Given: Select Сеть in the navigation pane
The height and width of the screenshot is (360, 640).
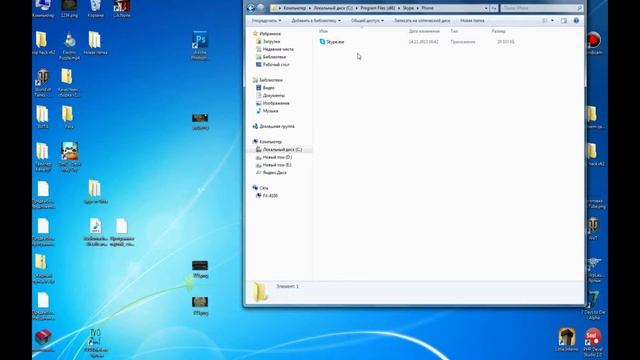Looking at the screenshot, I should 263,188.
